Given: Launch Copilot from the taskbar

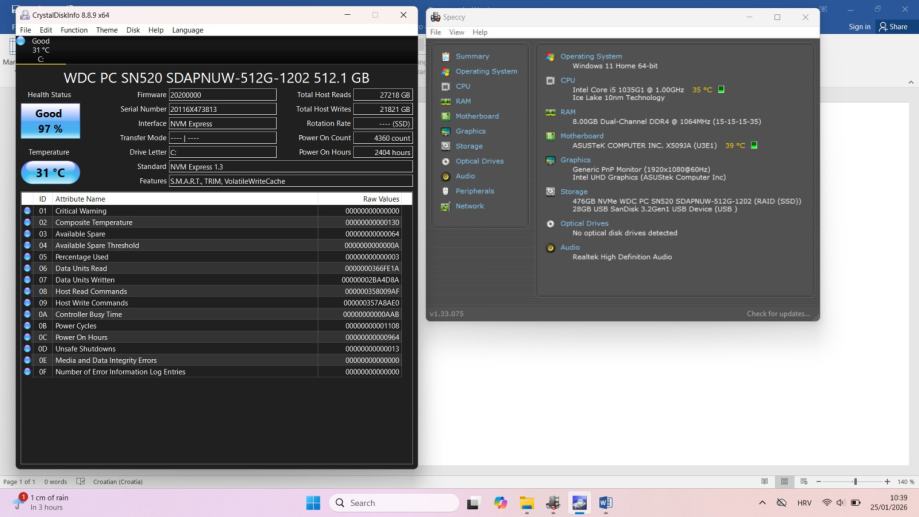Looking at the screenshot, I should (x=500, y=503).
